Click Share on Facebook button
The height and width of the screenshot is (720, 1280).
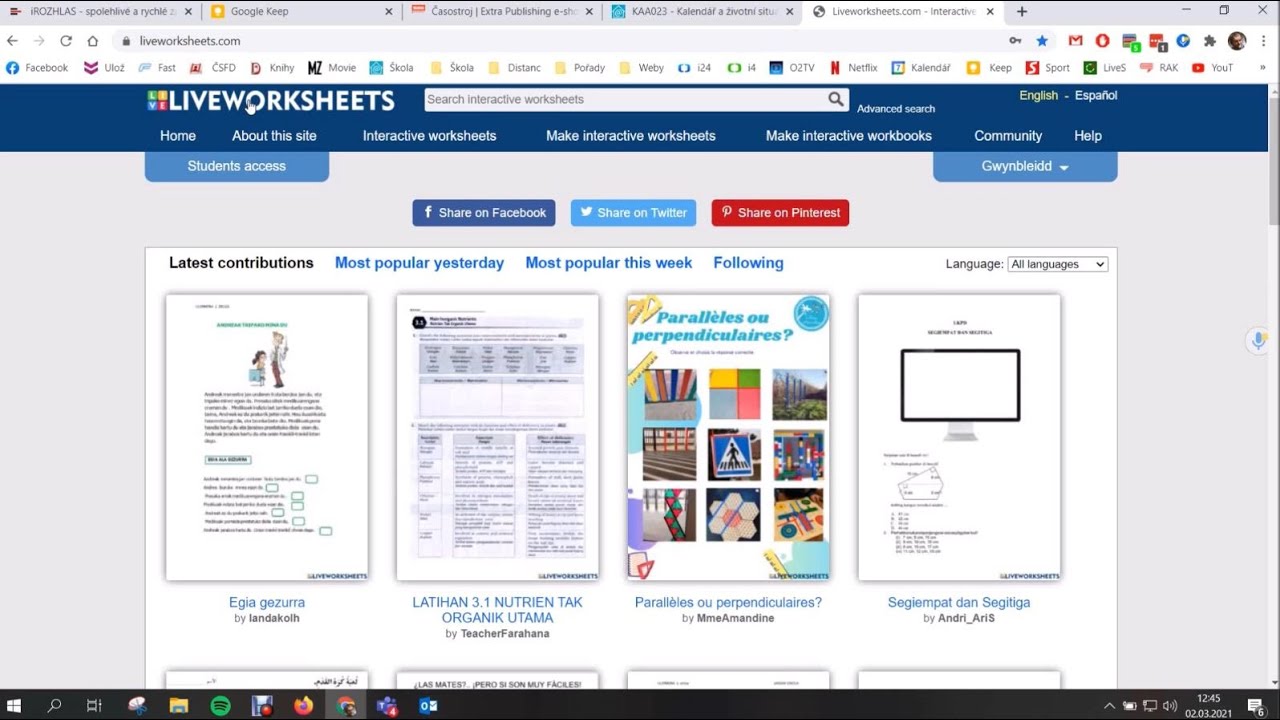(x=484, y=213)
